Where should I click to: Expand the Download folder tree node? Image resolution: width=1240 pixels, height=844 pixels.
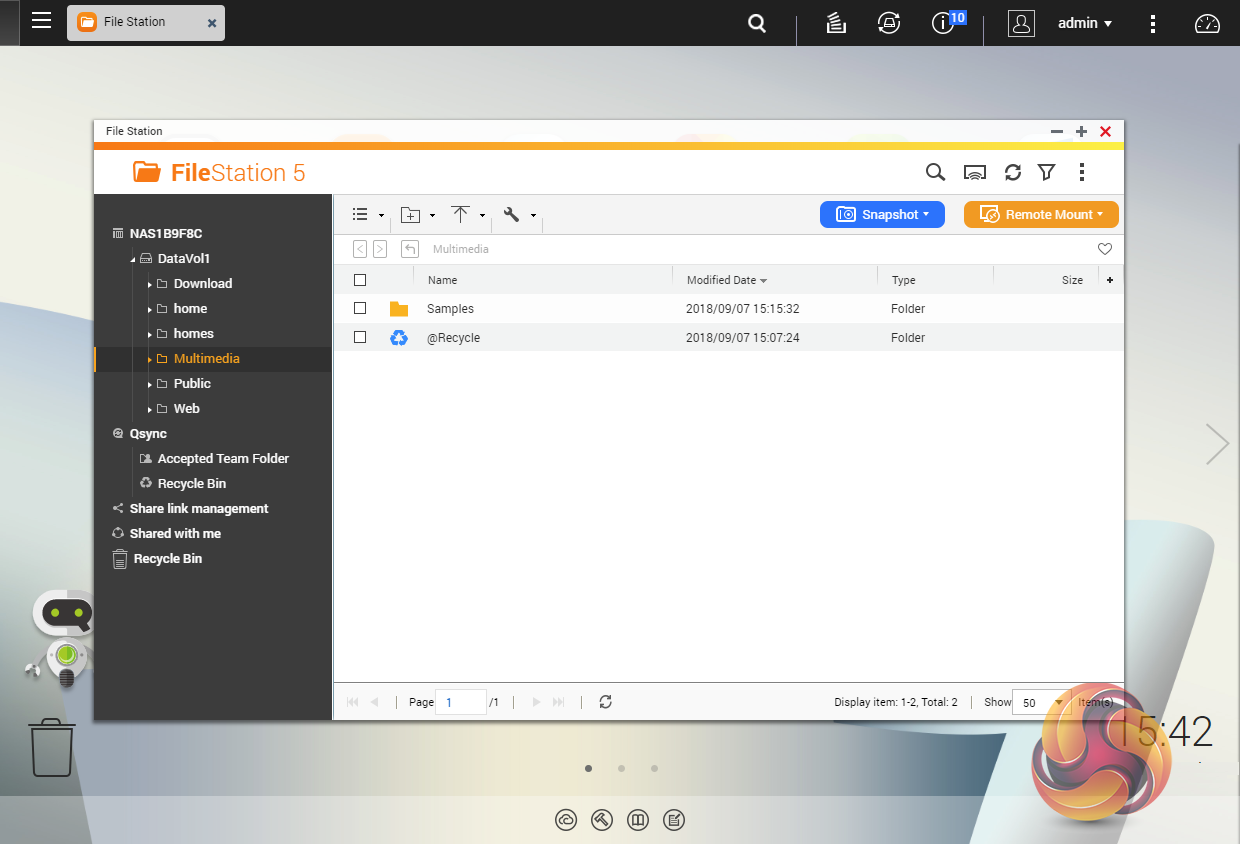coord(150,284)
